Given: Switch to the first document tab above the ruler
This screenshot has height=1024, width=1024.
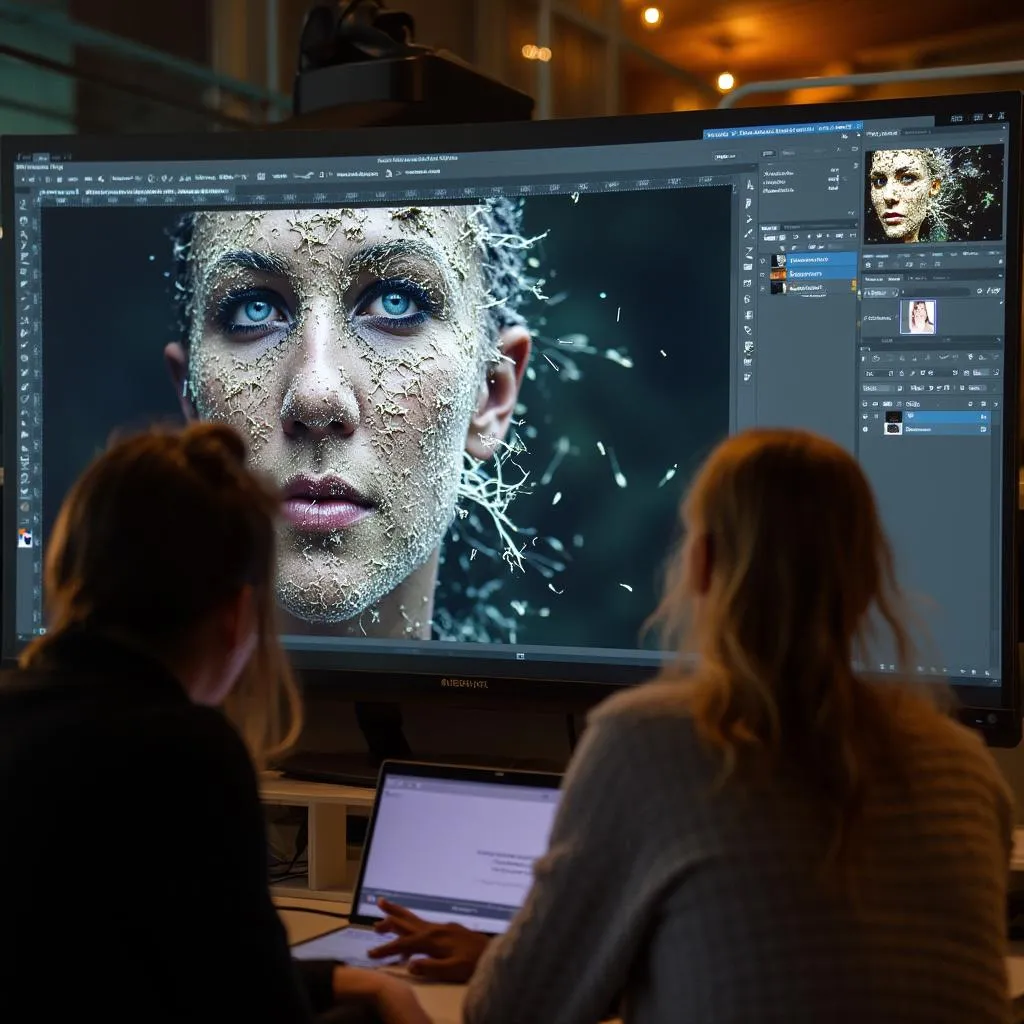Looking at the screenshot, I should [x=60, y=192].
